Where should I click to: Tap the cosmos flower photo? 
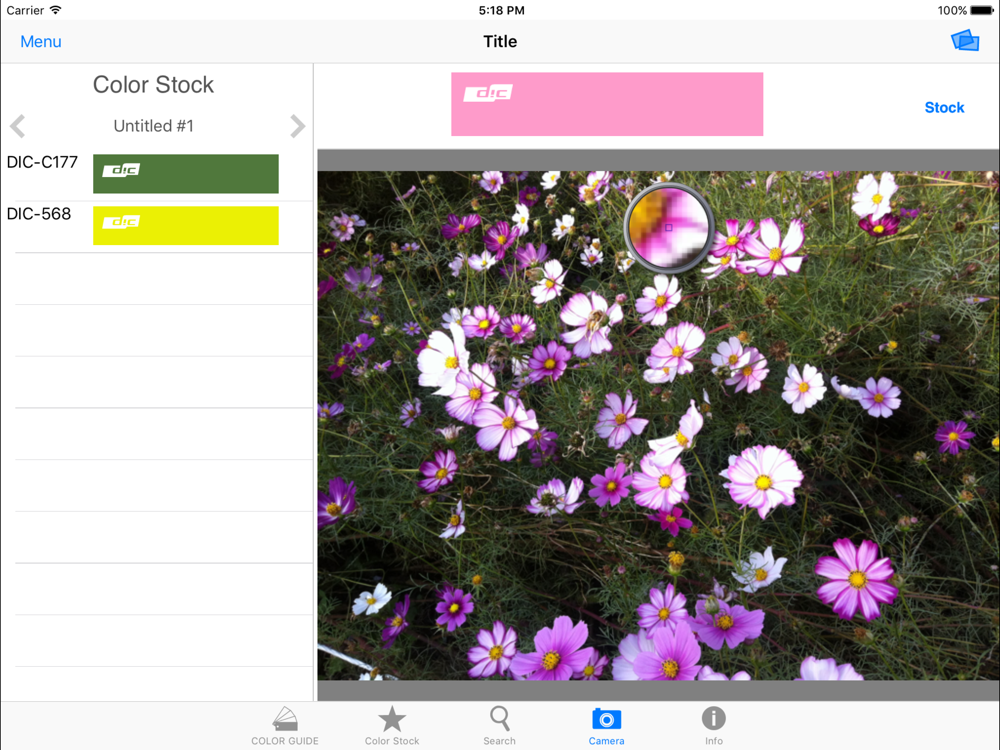658,425
